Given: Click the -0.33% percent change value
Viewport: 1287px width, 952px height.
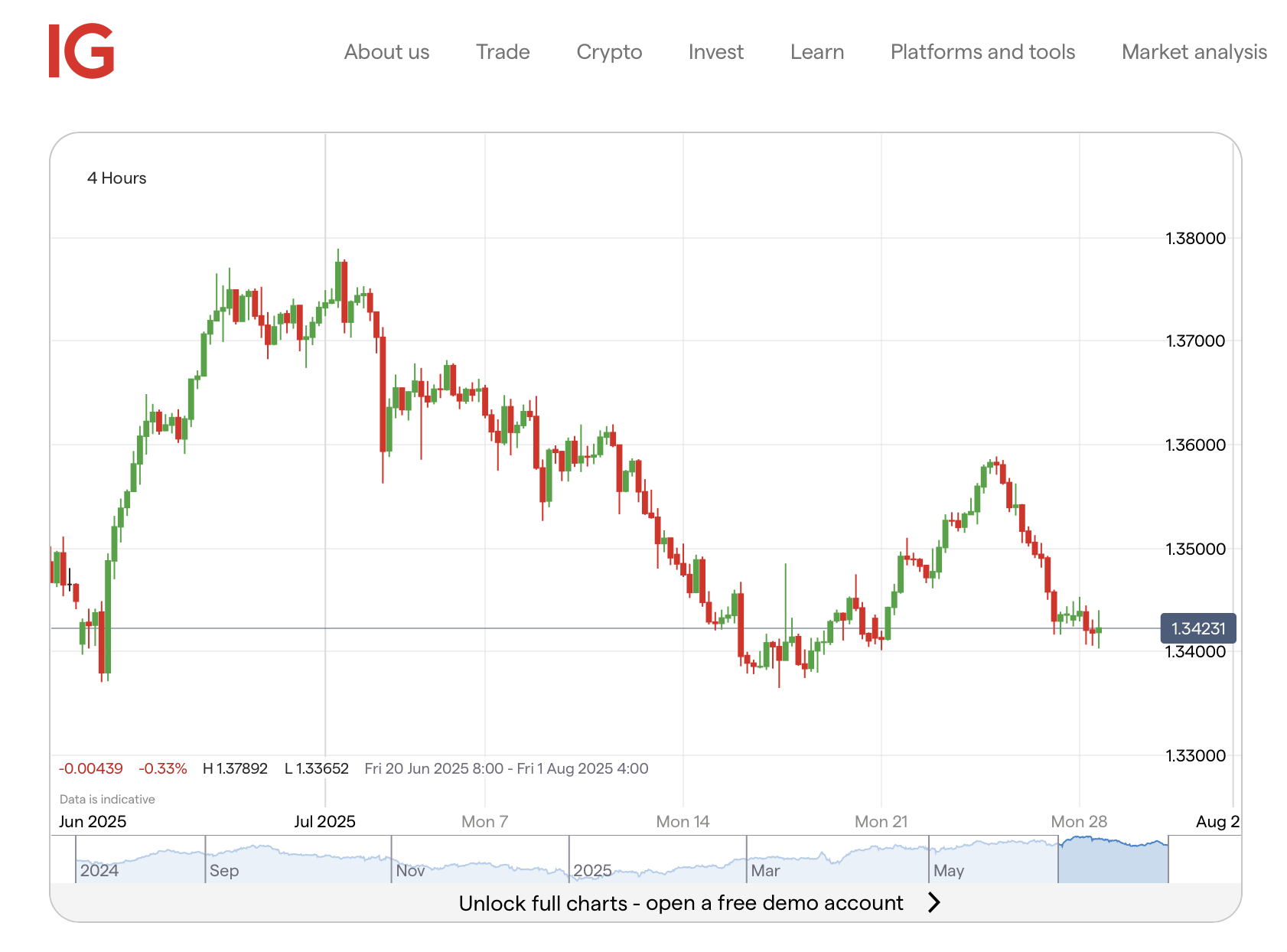Looking at the screenshot, I should point(162,769).
